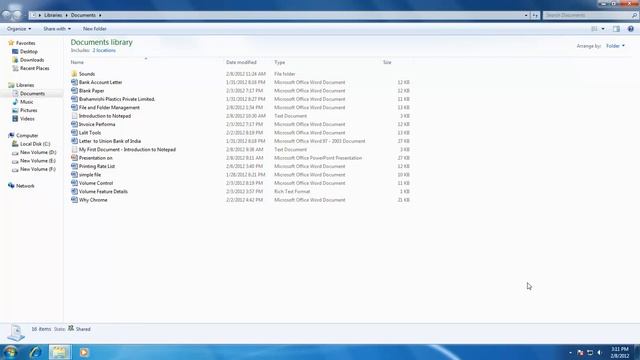Select the Bank Account Letter Word icon
Viewport: 640px width, 360px height.
[74, 82]
